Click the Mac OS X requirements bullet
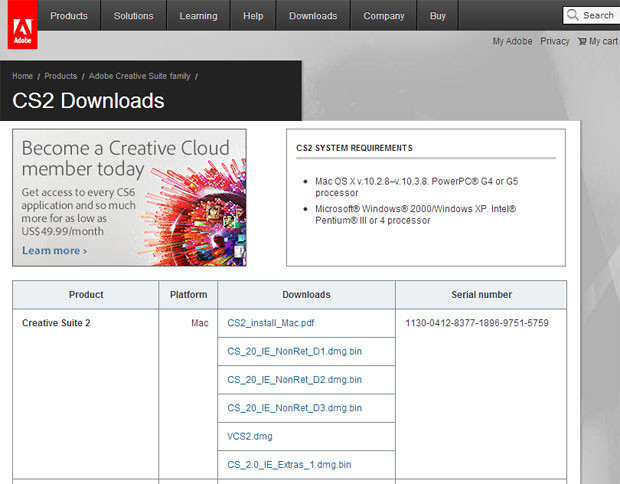This screenshot has width=620, height=484. pos(416,187)
